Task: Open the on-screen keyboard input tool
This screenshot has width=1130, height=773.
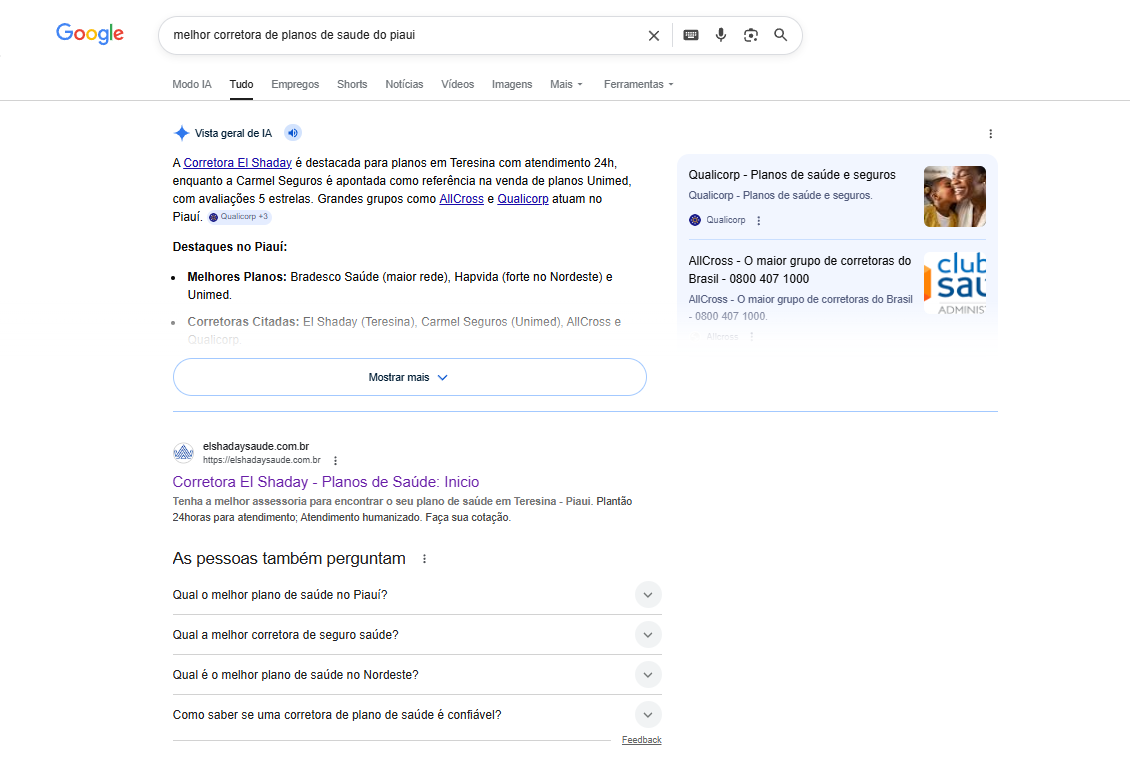Action: pos(691,35)
